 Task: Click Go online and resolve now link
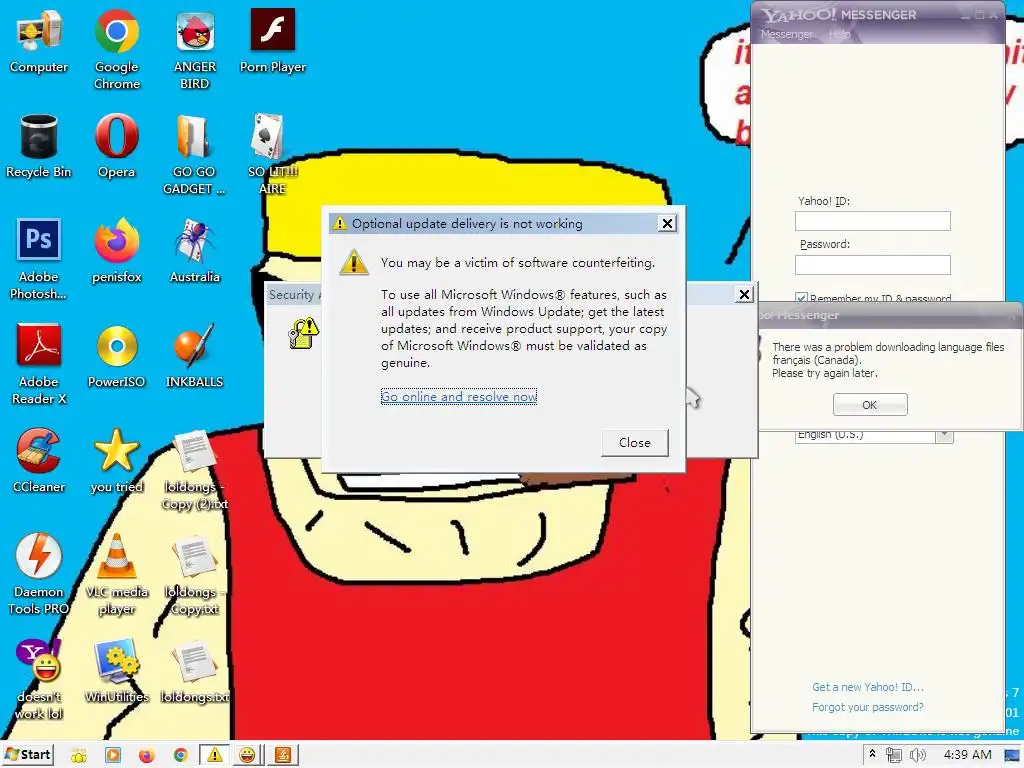458,396
